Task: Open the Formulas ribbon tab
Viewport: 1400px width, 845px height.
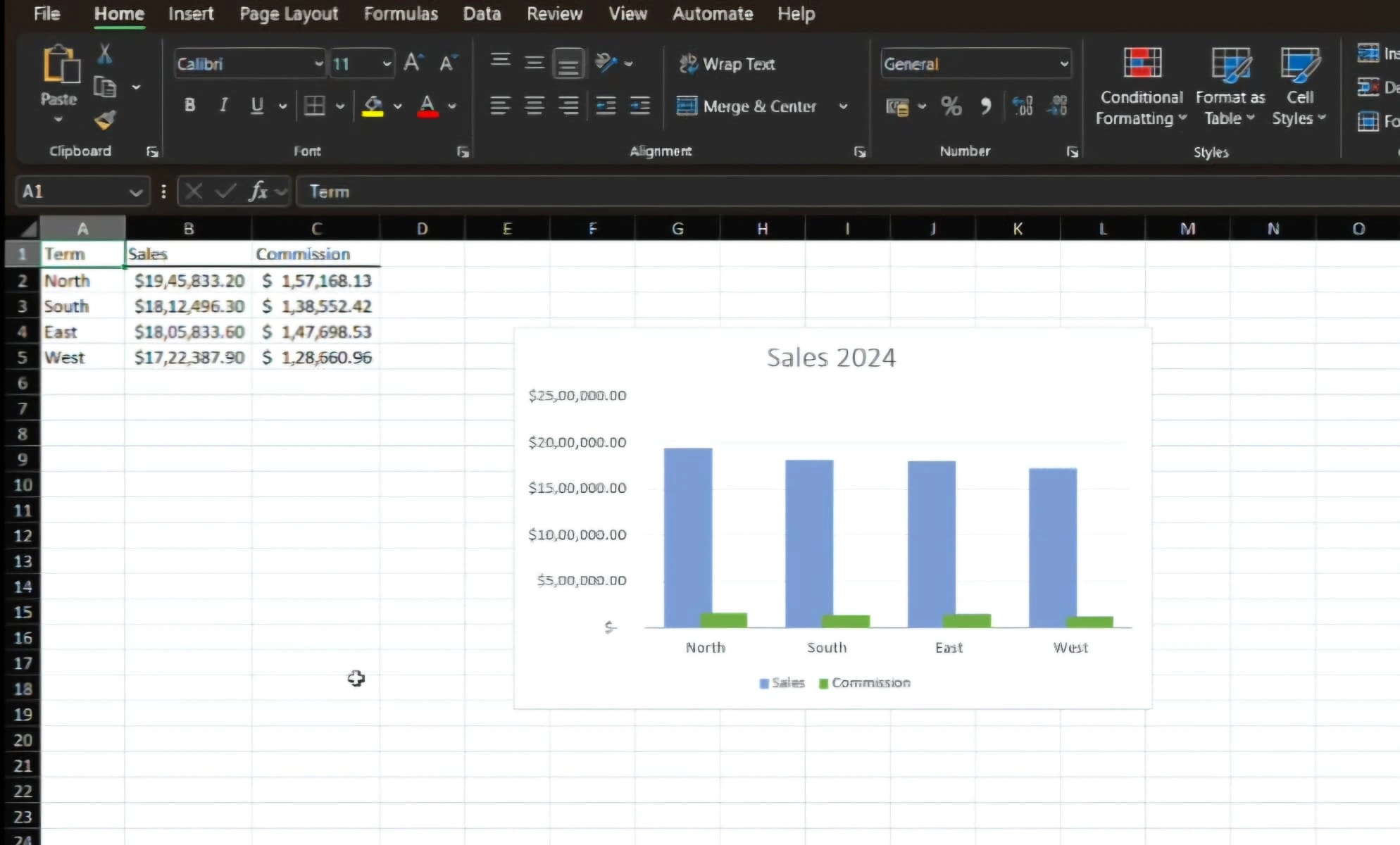Action: pos(400,13)
